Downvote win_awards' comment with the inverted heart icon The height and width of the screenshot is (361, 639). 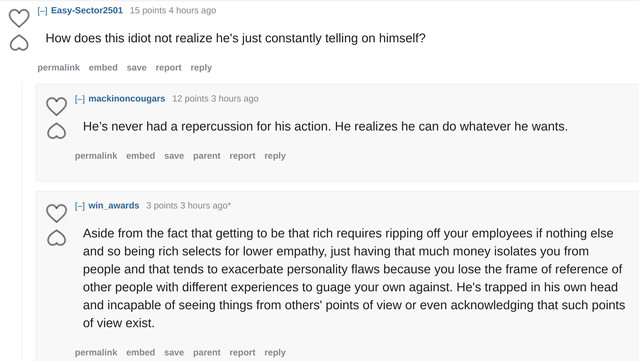pos(56,238)
